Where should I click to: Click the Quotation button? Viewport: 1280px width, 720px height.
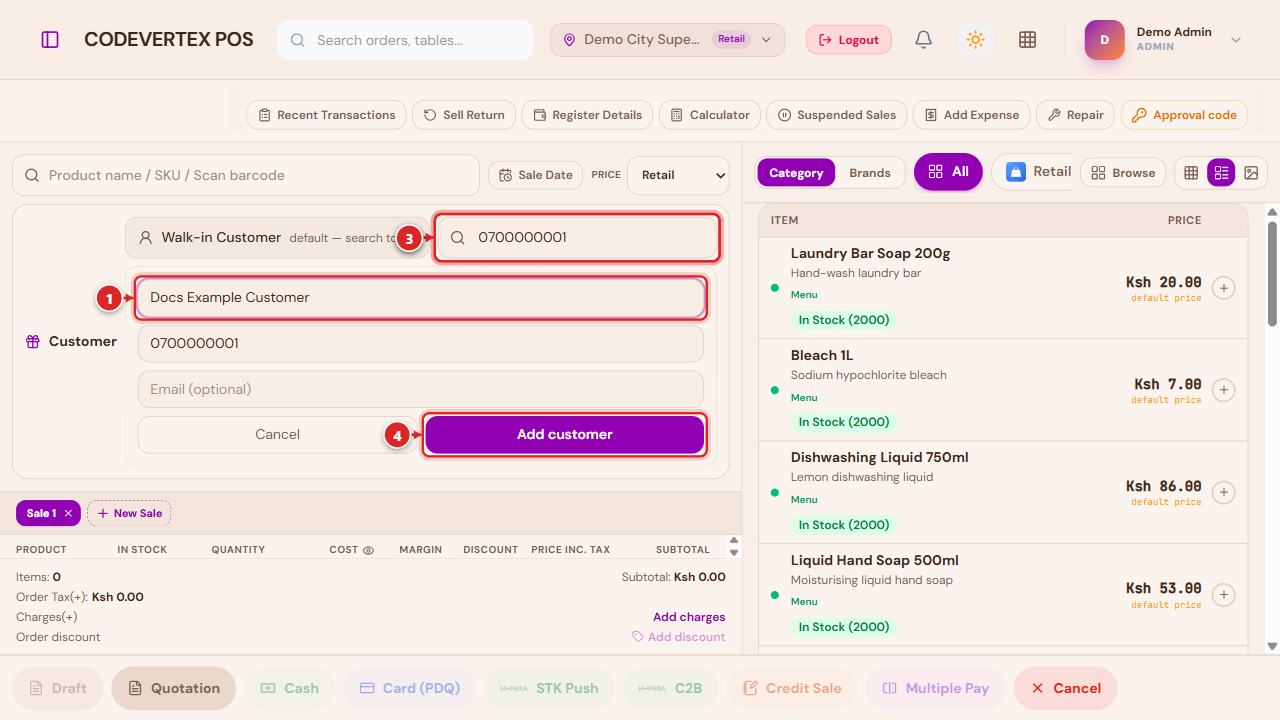[174, 688]
